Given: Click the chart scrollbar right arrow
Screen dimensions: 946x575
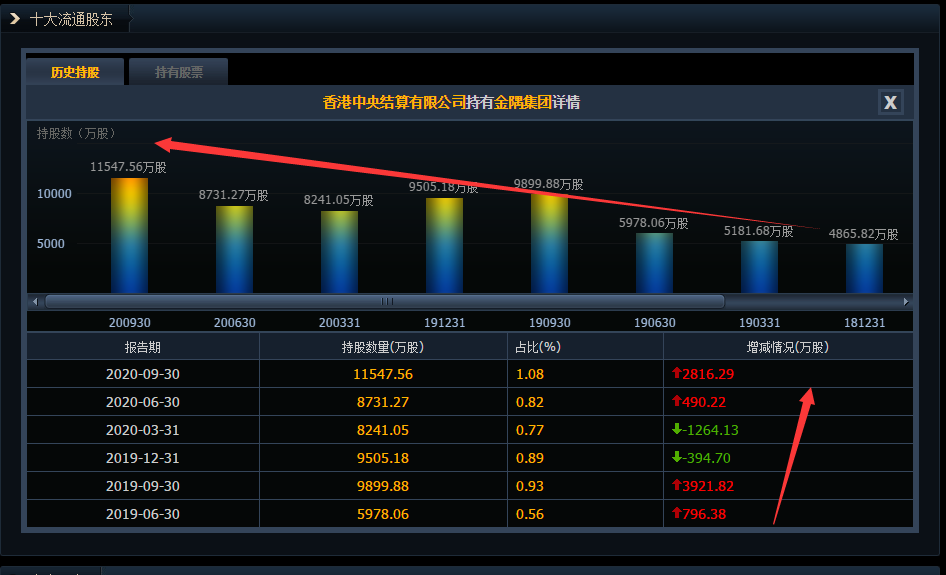Looking at the screenshot, I should pos(906,302).
